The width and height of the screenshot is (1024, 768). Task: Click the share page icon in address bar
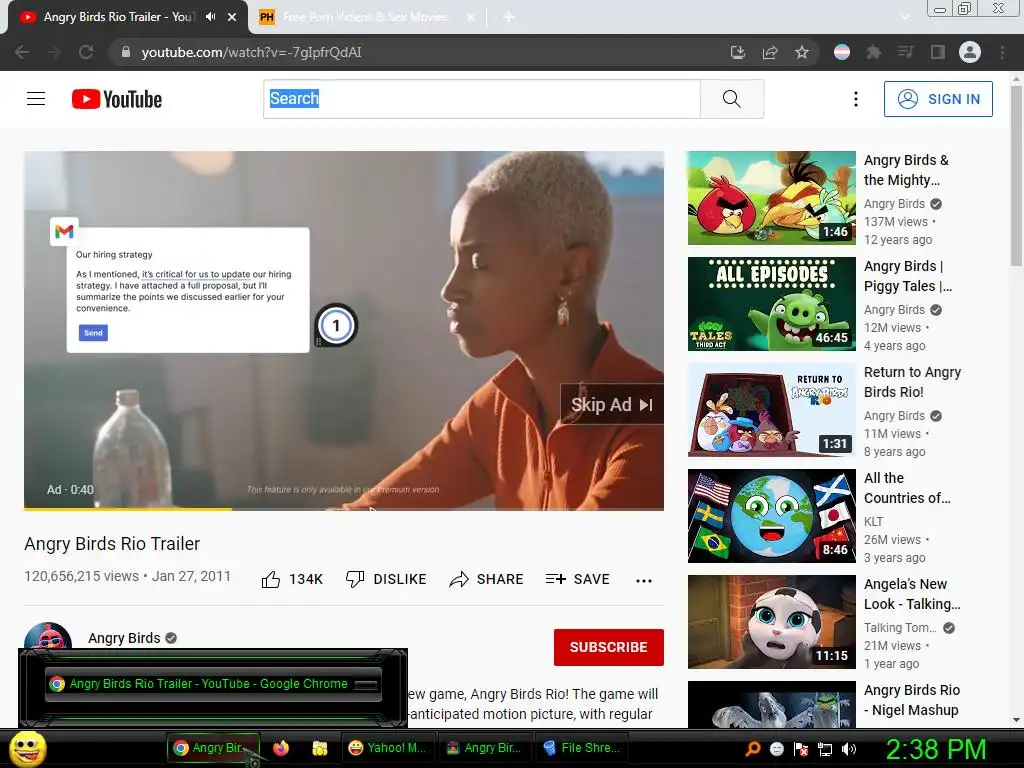pyautogui.click(x=770, y=52)
